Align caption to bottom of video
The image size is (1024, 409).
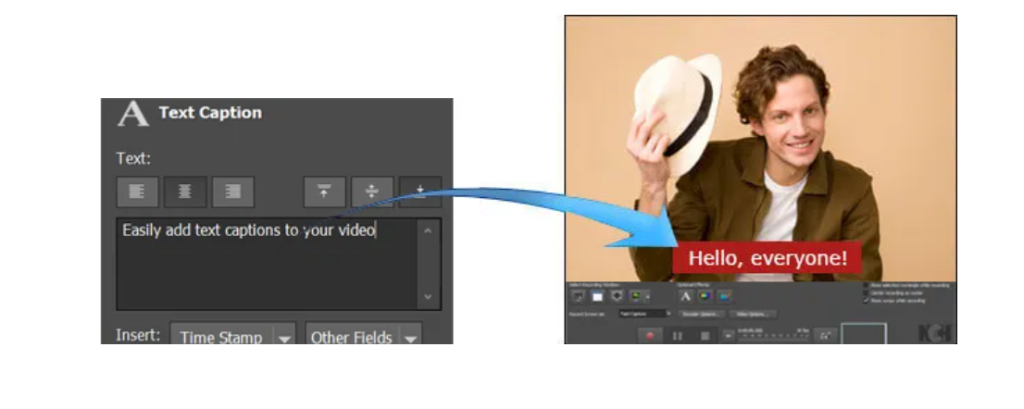click(420, 191)
